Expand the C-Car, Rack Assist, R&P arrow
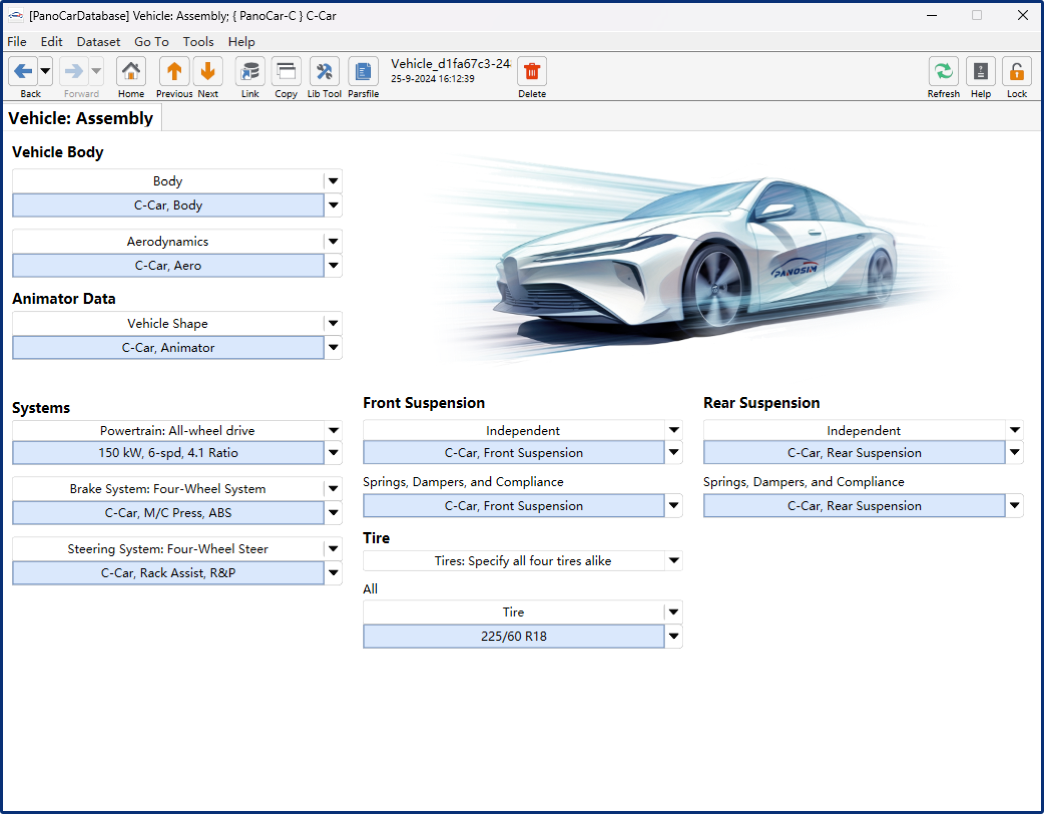The width and height of the screenshot is (1044, 814). pos(333,573)
